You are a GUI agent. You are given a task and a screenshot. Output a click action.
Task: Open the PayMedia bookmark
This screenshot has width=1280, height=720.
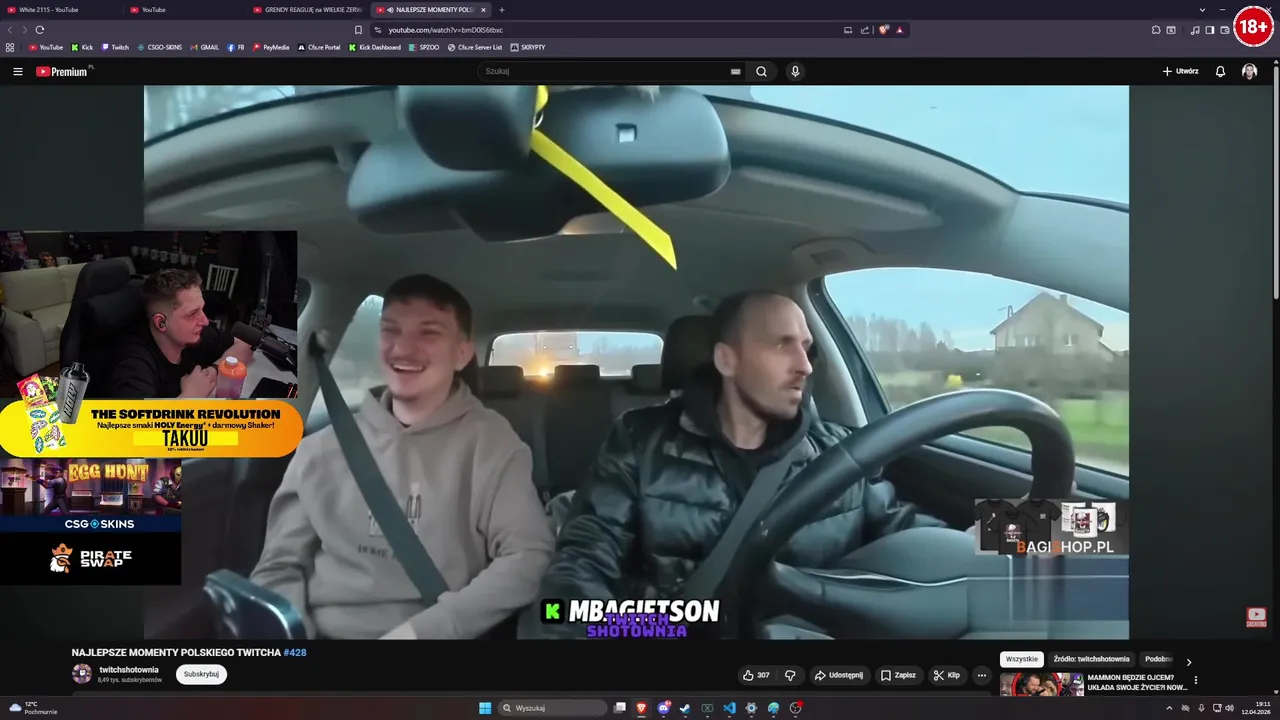[x=271, y=47]
